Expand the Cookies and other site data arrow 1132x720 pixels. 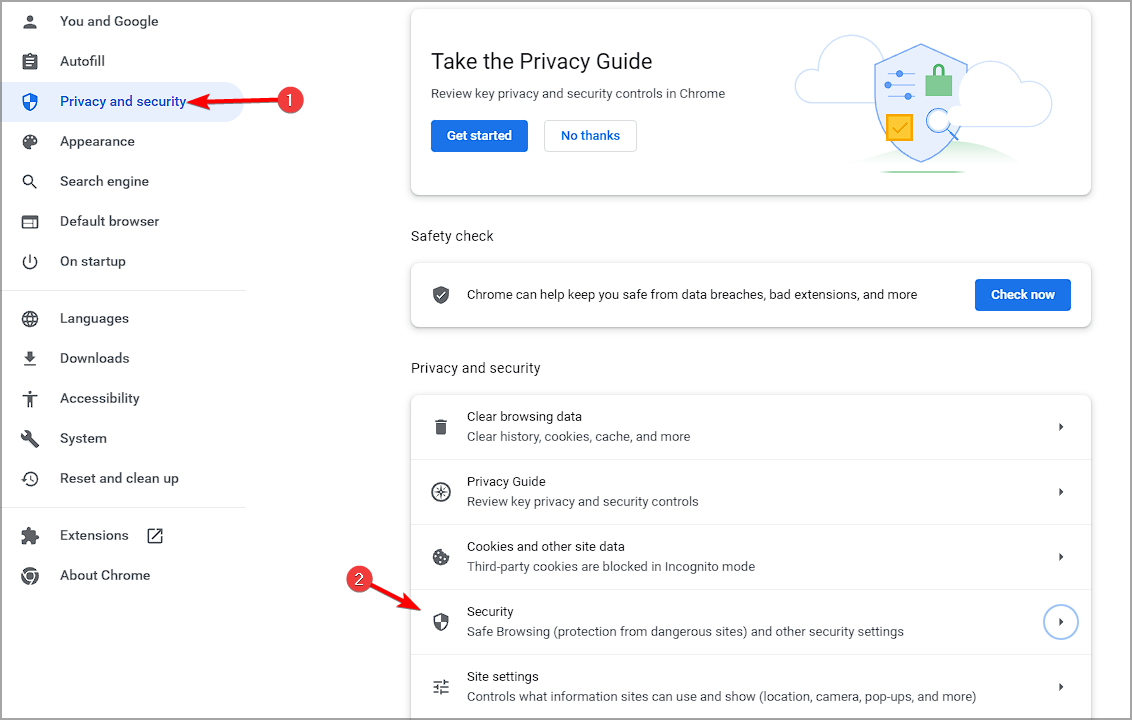1060,557
